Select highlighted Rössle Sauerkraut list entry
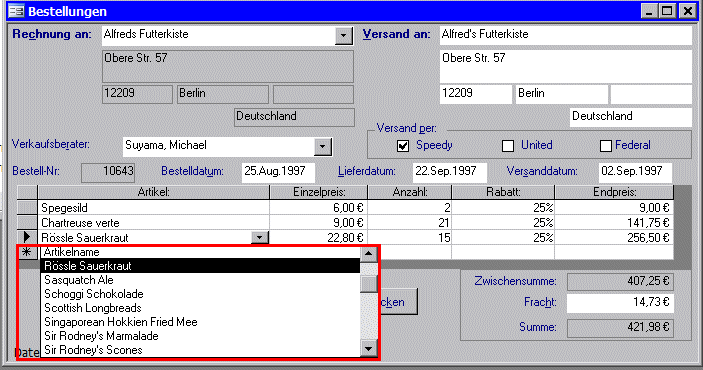 200,266
